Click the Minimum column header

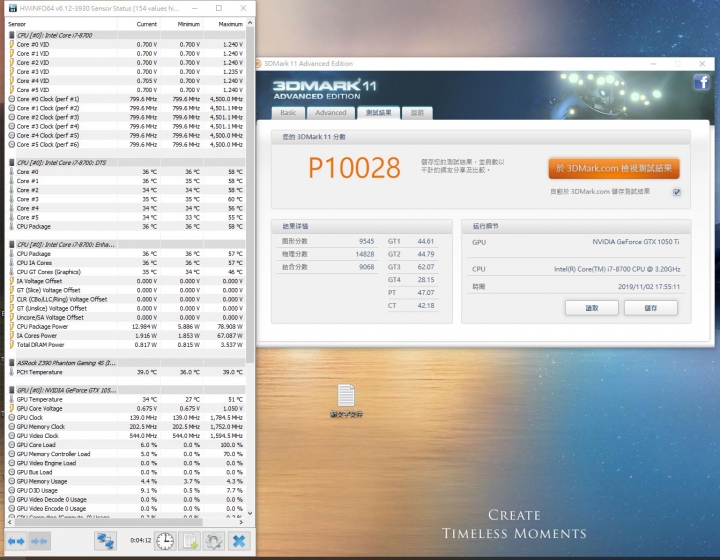point(181,24)
